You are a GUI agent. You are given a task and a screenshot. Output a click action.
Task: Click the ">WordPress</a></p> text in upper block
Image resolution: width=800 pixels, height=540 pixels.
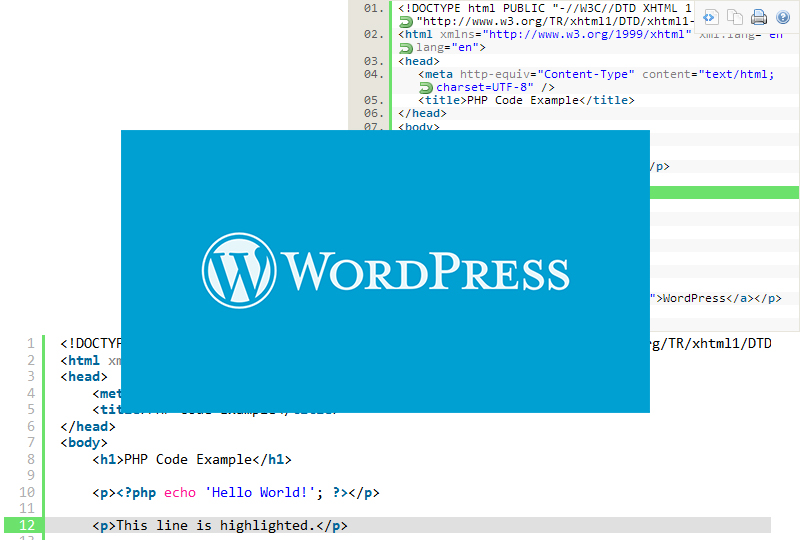pyautogui.click(x=716, y=298)
